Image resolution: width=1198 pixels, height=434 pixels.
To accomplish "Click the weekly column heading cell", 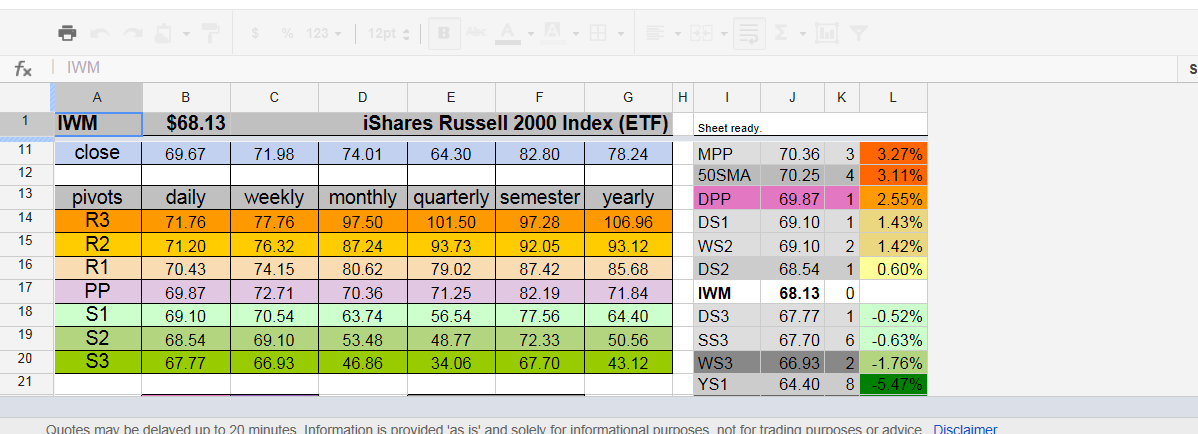I will [x=274, y=198].
